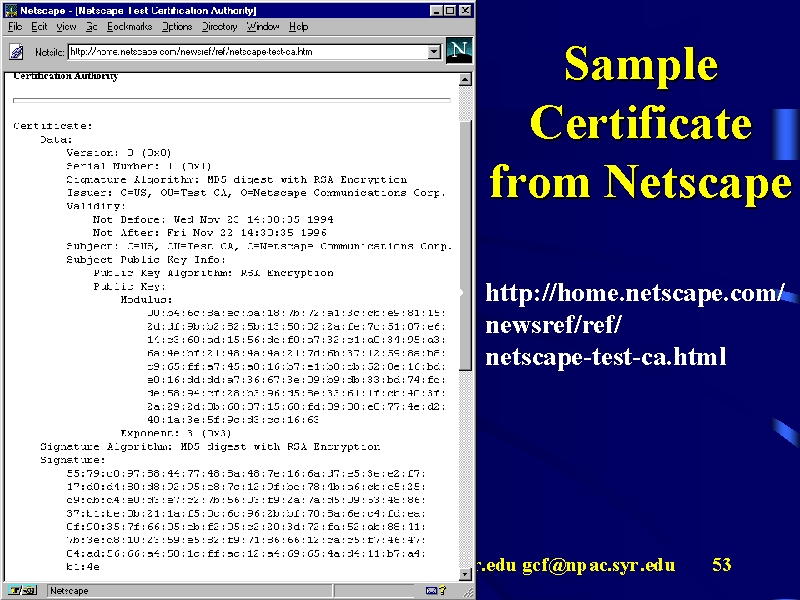Click the 'Netscape' status bar text
The image size is (800, 600).
[69, 591]
